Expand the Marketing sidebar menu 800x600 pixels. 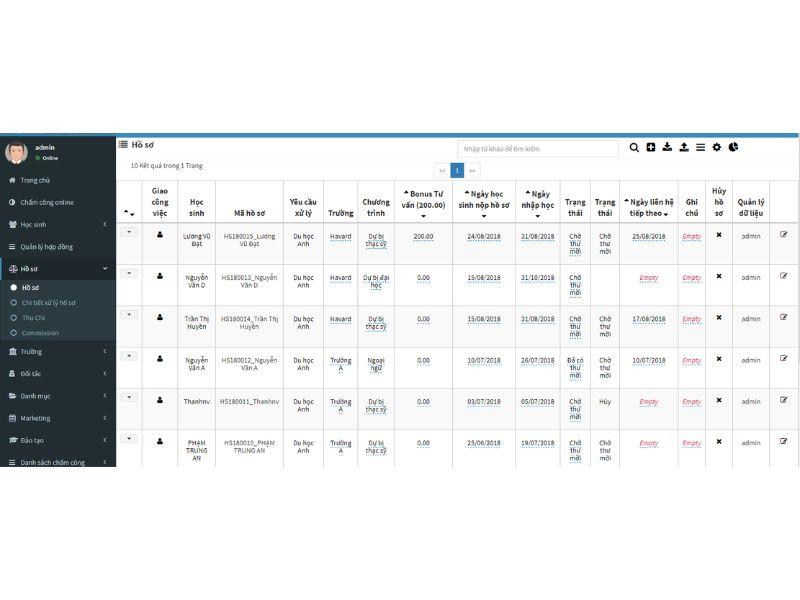coord(58,418)
